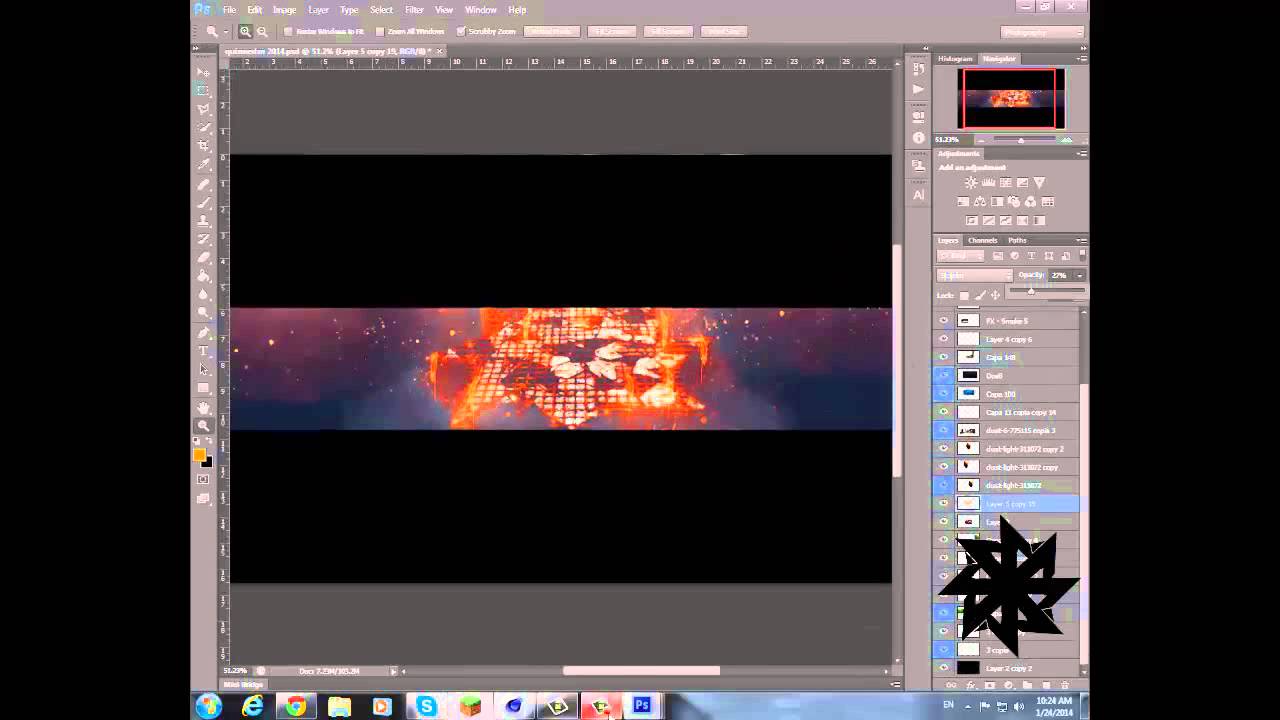This screenshot has width=1280, height=720.
Task: Click the Print Size button
Action: [x=725, y=32]
